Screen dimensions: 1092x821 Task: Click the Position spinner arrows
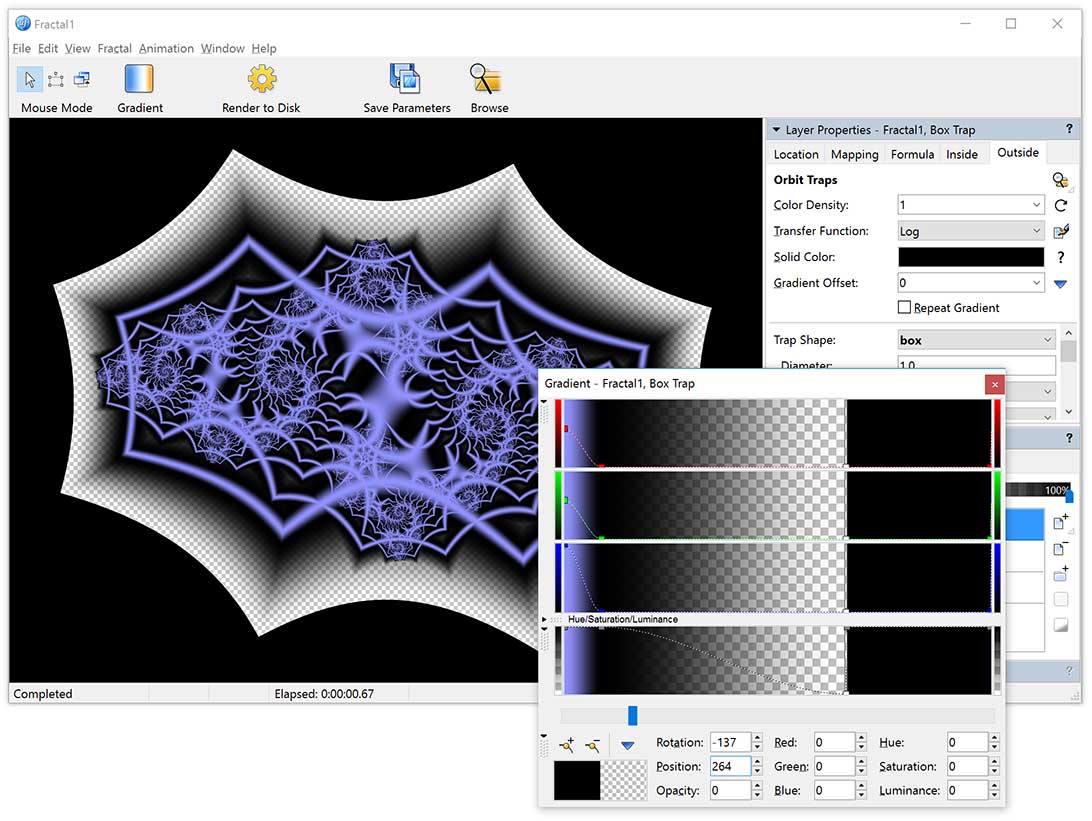pyautogui.click(x=758, y=766)
